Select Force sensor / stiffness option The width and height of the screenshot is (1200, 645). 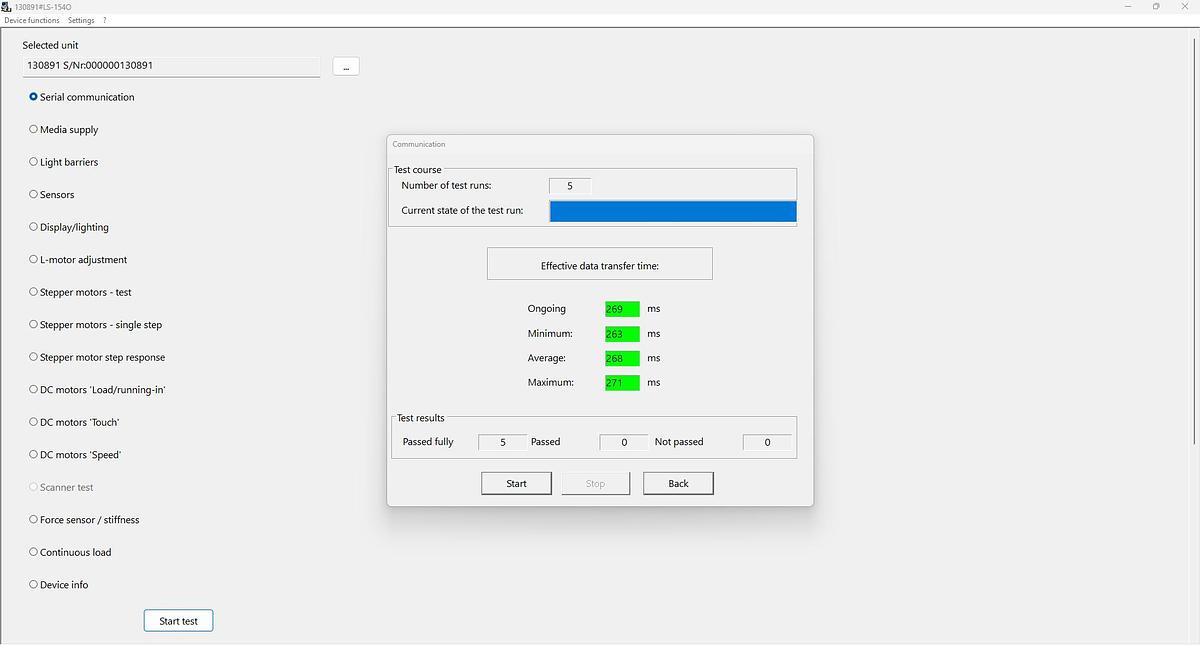pyautogui.click(x=34, y=519)
